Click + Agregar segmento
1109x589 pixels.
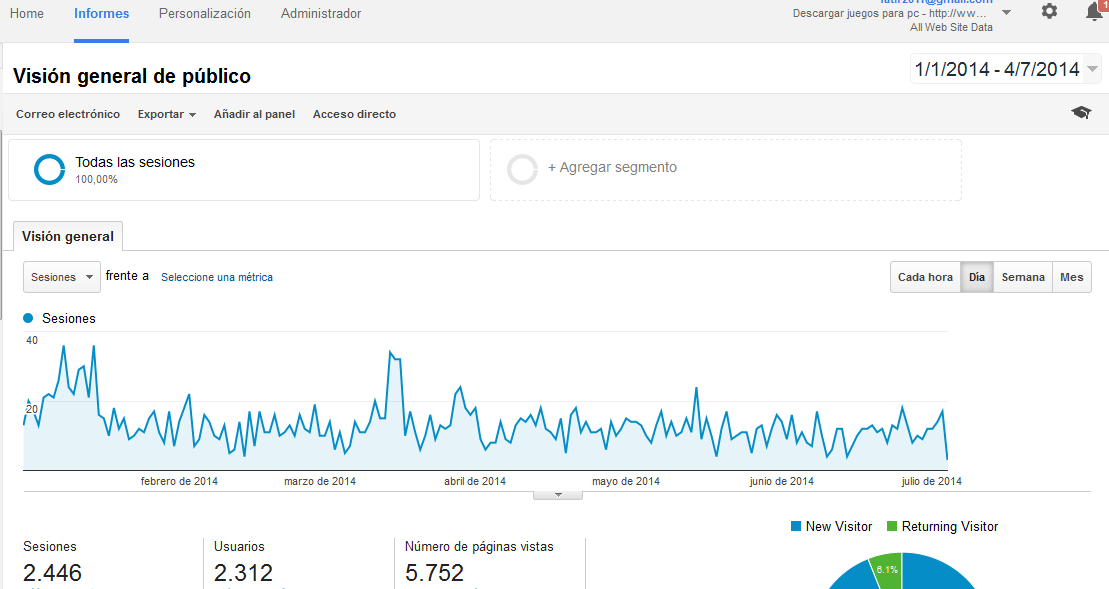coord(612,168)
